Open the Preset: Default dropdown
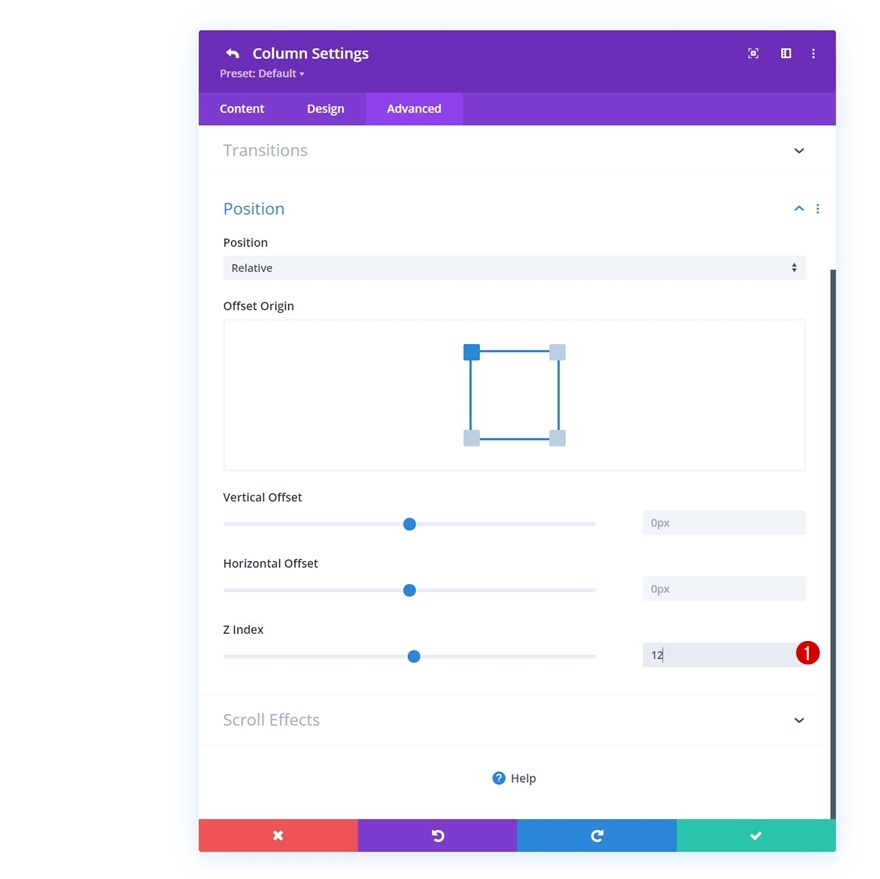Image resolution: width=880 pixels, height=879 pixels. pos(262,74)
